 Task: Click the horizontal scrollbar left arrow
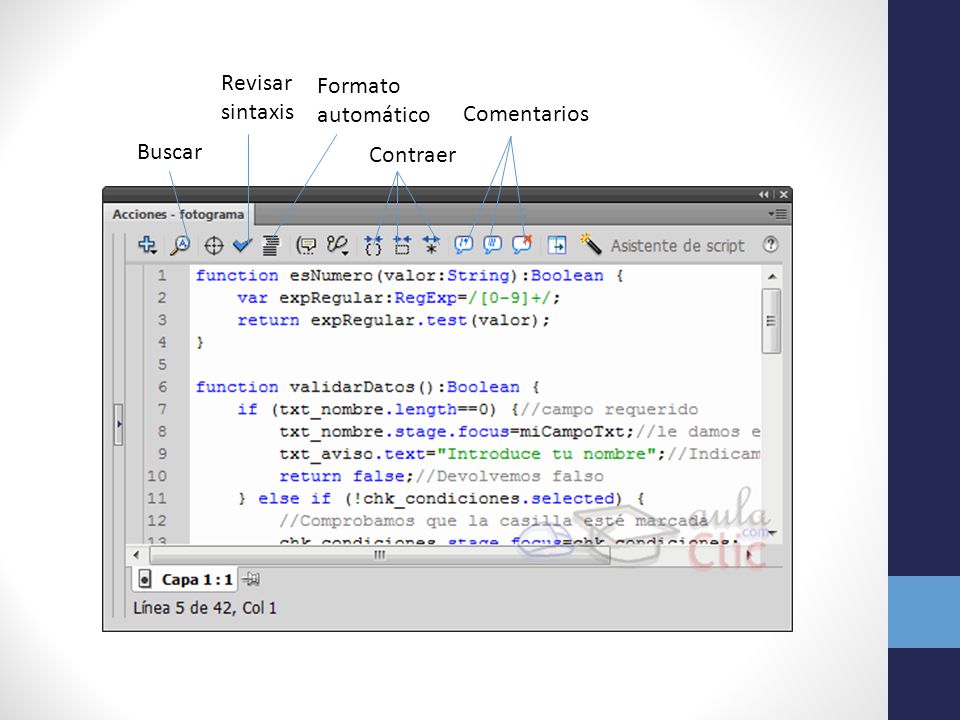pyautogui.click(x=137, y=555)
